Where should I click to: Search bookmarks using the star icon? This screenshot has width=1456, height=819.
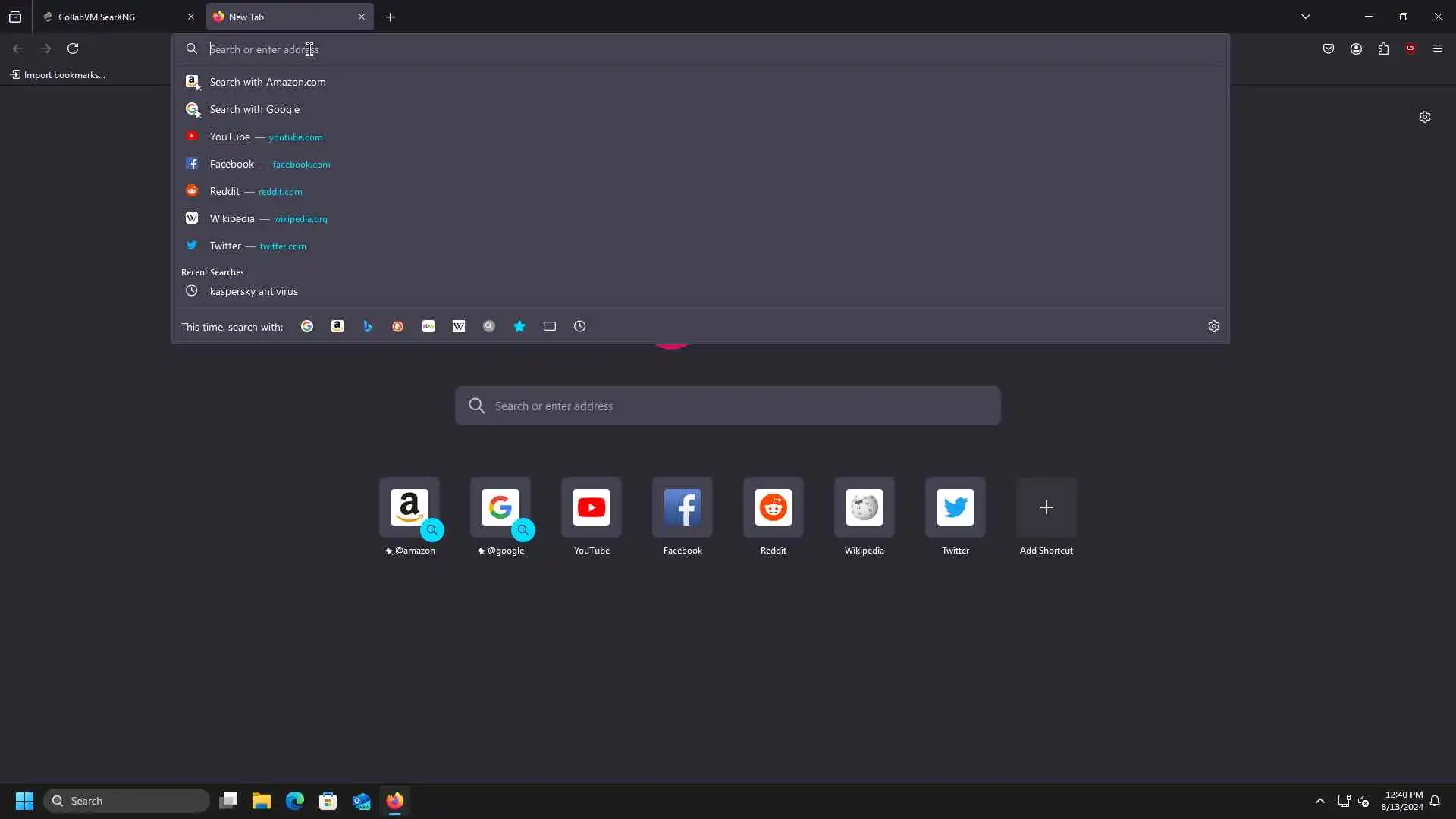[x=519, y=326]
